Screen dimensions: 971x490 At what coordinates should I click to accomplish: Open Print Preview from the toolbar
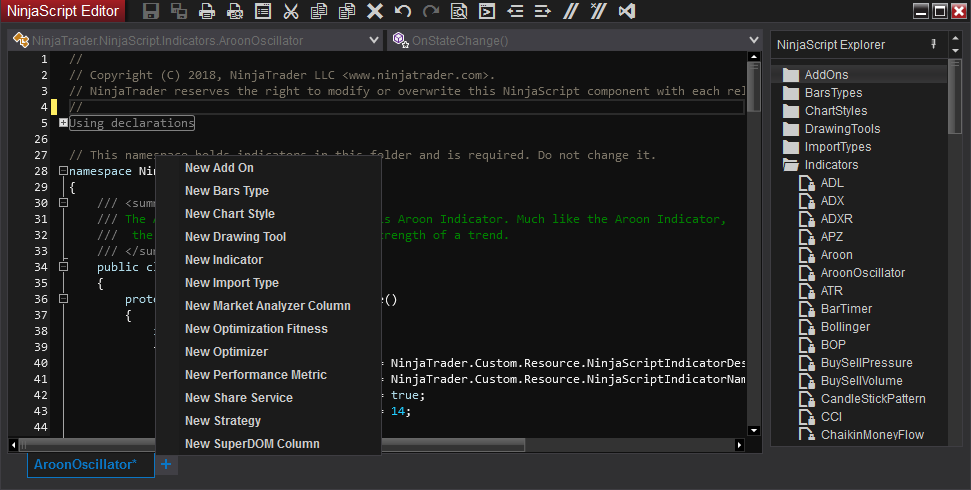tap(235, 11)
